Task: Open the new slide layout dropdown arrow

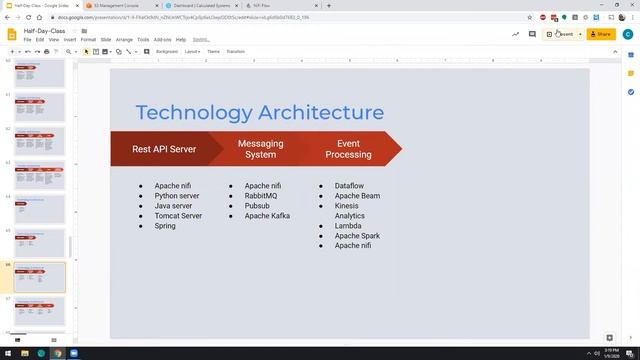Action: [x=19, y=52]
